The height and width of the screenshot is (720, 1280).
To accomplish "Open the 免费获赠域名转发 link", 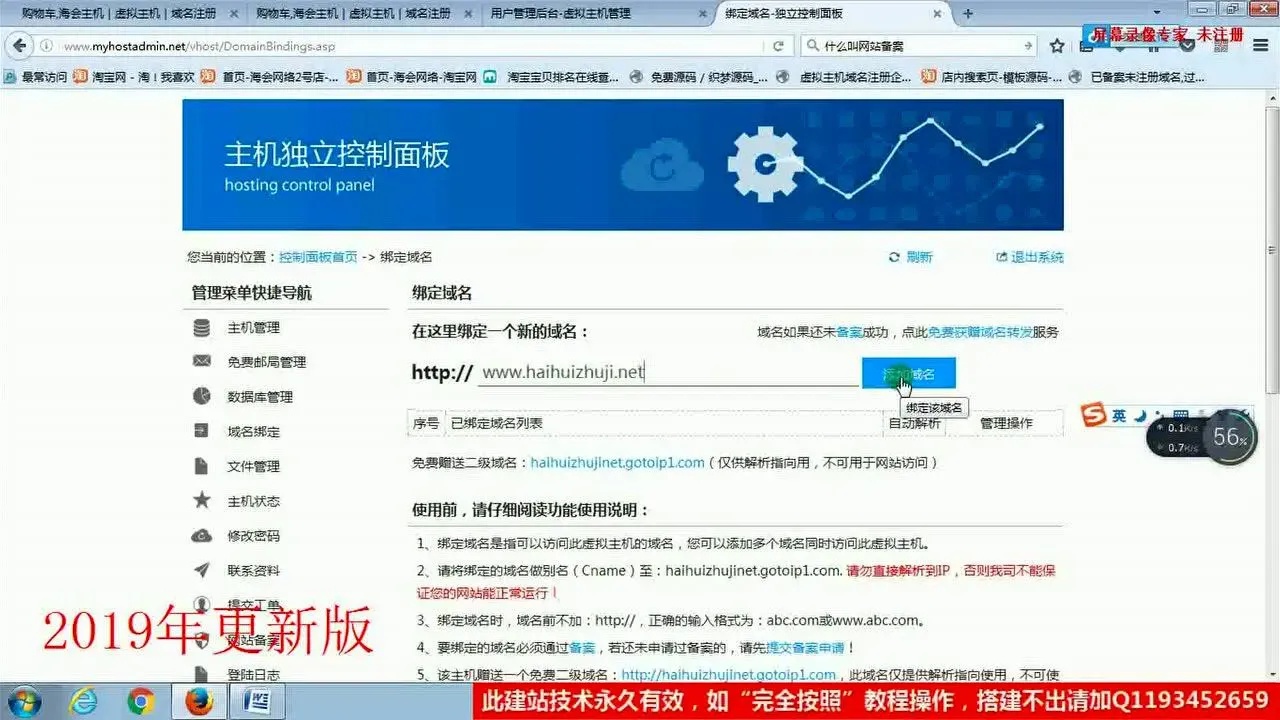I will tap(980, 332).
